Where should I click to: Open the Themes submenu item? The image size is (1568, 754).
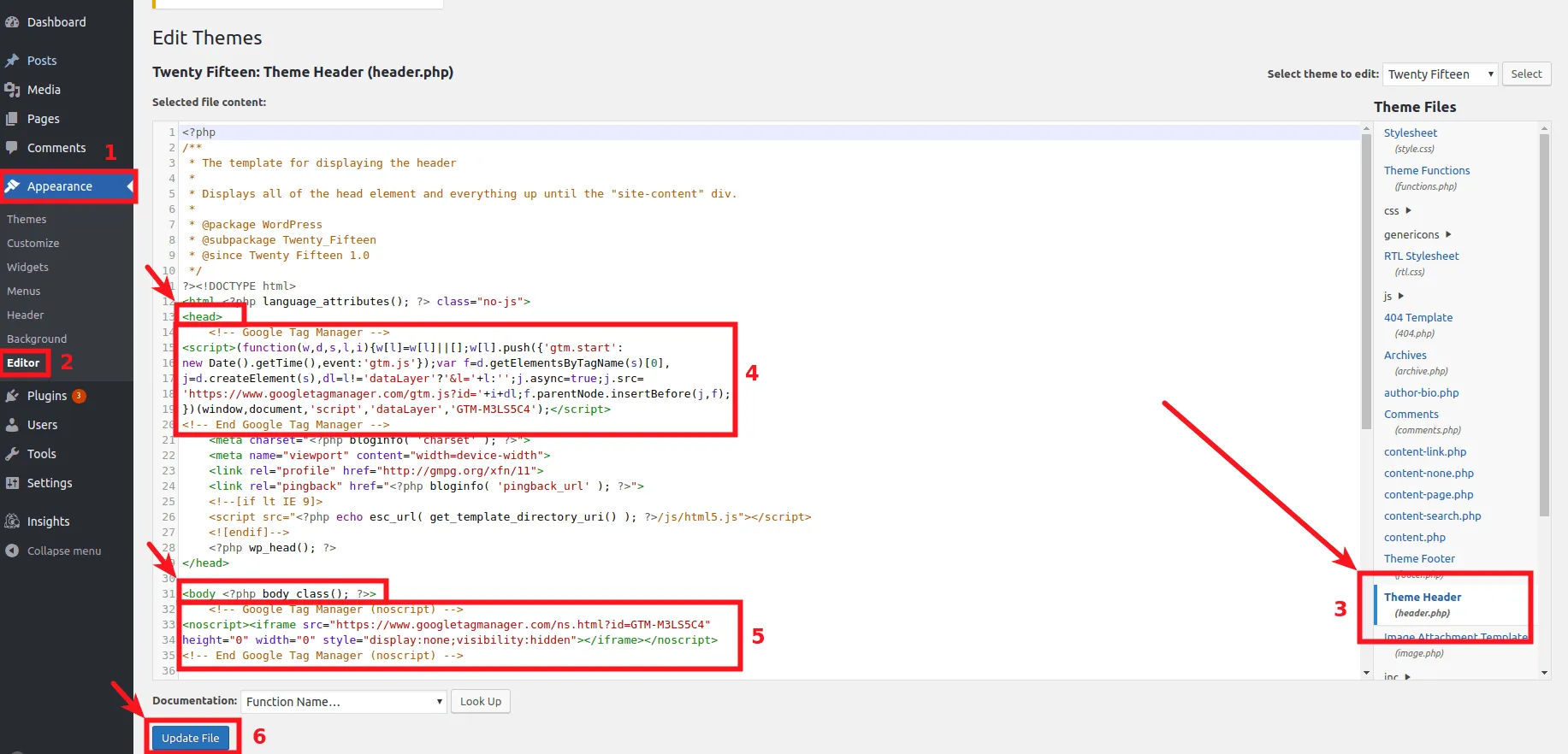coord(27,220)
